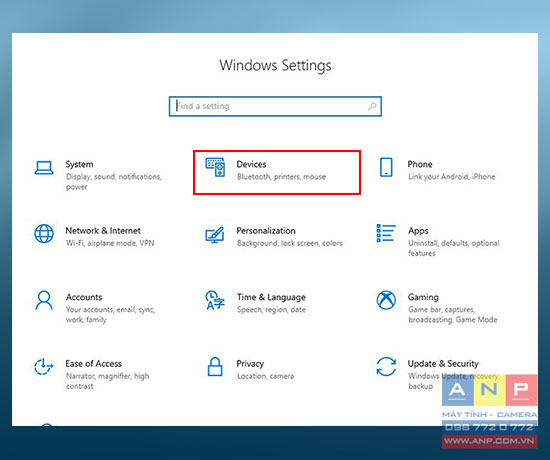The height and width of the screenshot is (460, 550).
Task: Open the Privacy category title
Action: pyautogui.click(x=250, y=364)
